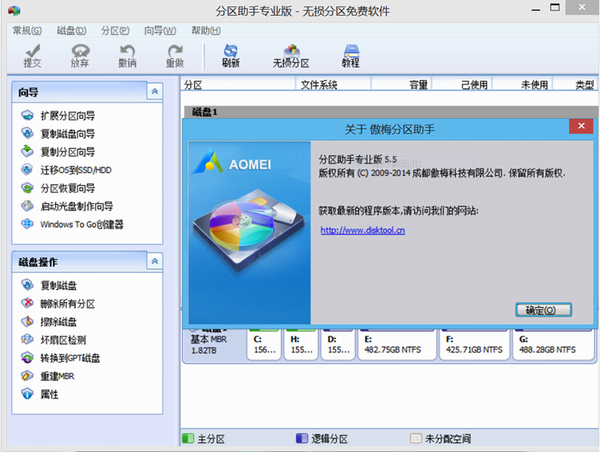Click the app logo in title bar
The image size is (600, 452).
(14, 10)
